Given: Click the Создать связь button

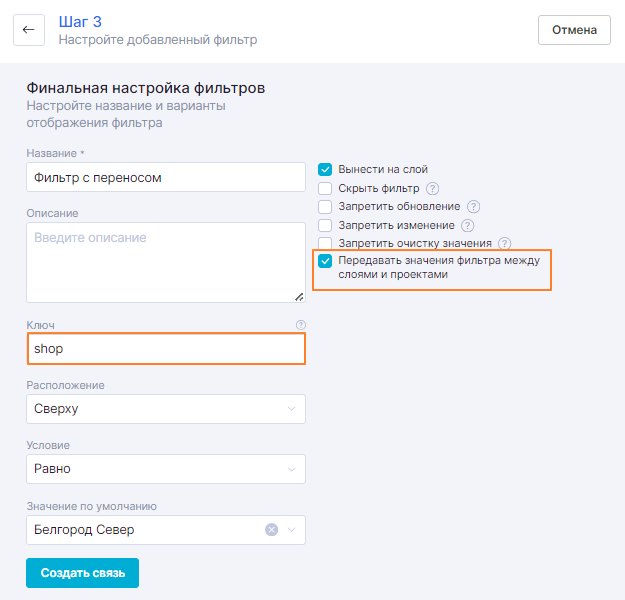Looking at the screenshot, I should point(82,573).
